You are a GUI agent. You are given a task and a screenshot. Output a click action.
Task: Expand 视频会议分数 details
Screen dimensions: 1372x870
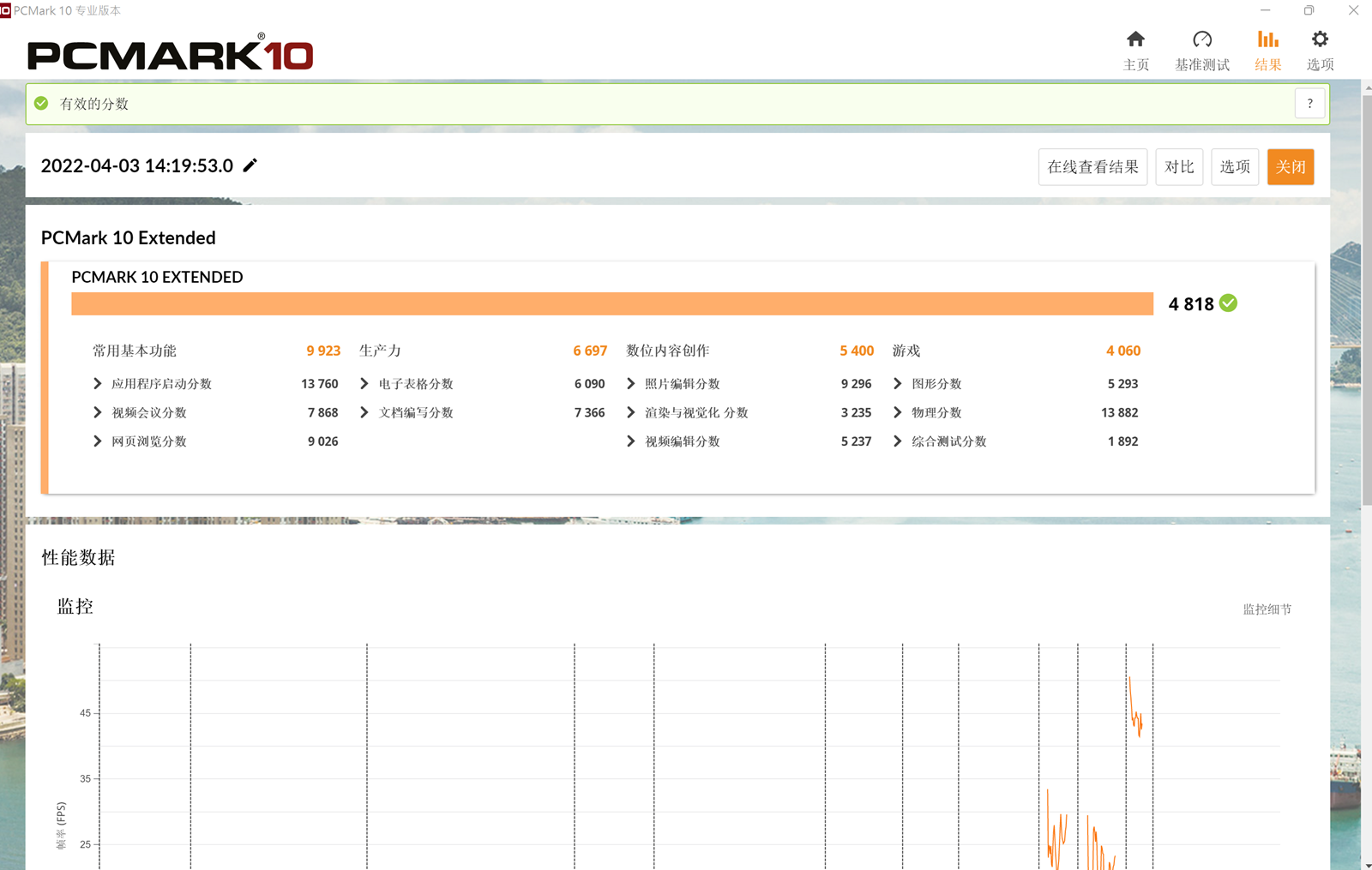pyautogui.click(x=98, y=412)
